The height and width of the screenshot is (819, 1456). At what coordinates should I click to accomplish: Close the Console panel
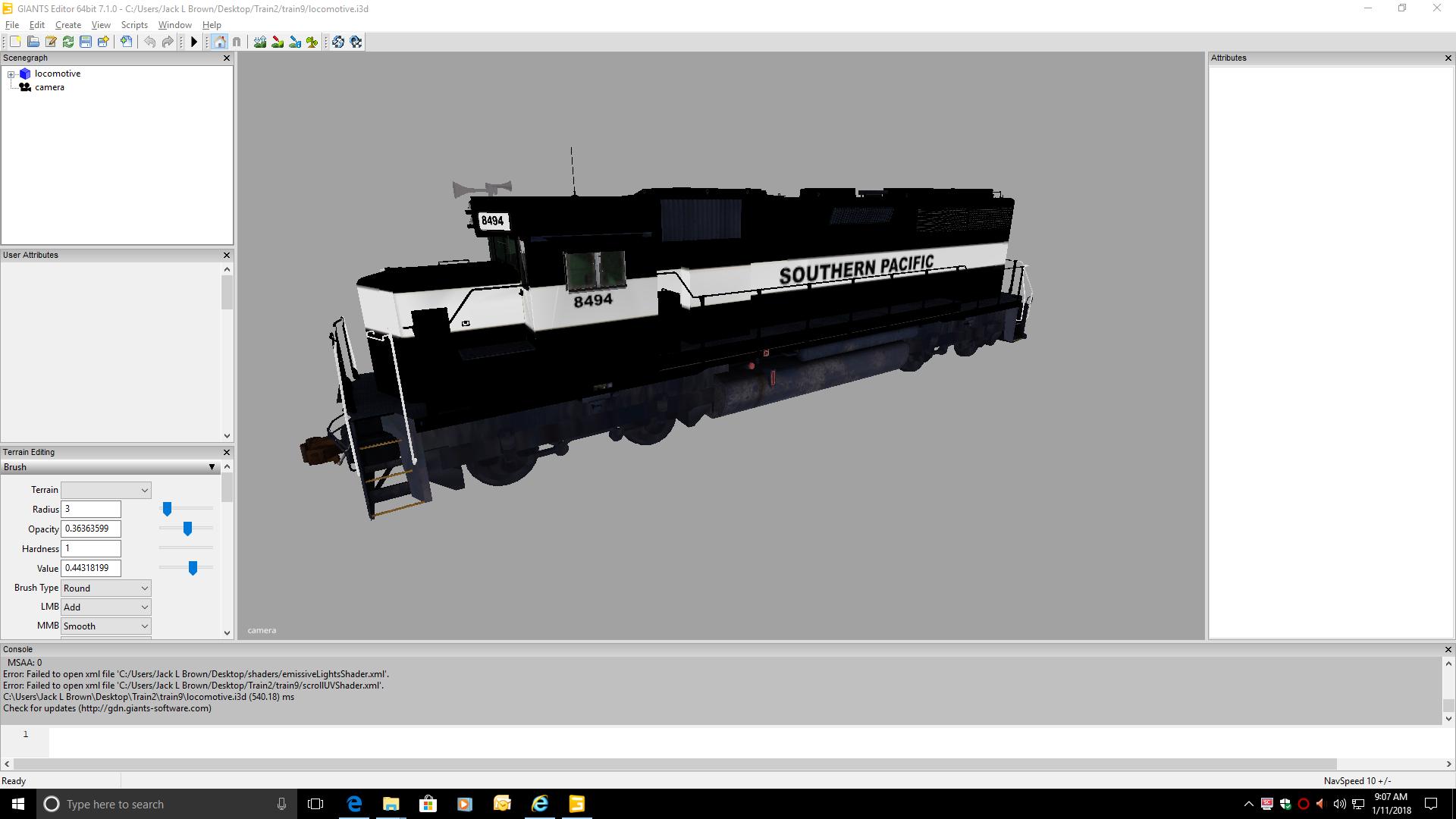click(x=1448, y=650)
